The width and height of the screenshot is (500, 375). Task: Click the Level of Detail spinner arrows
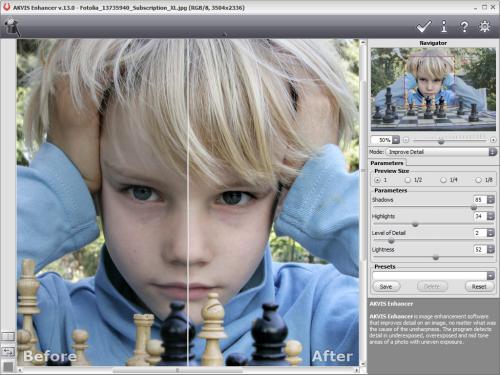(490, 233)
